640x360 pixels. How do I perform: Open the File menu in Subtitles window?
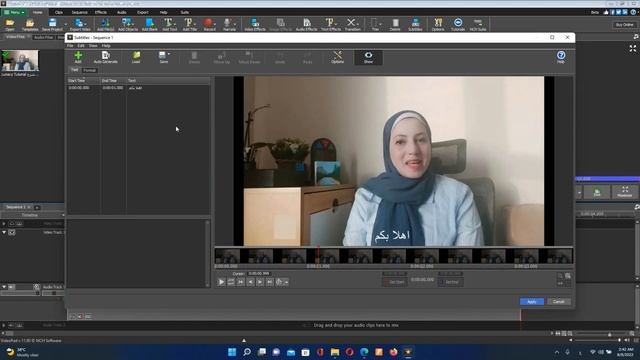click(x=70, y=46)
